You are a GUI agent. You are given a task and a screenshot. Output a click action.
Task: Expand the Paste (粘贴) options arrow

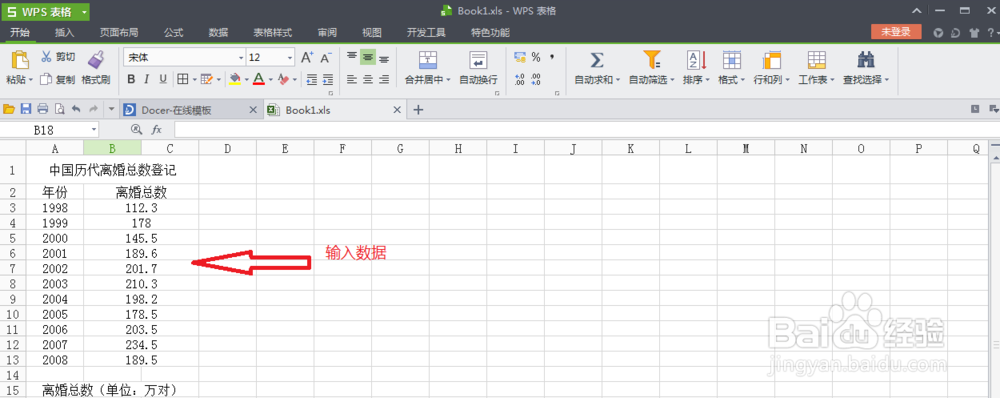coord(31,80)
